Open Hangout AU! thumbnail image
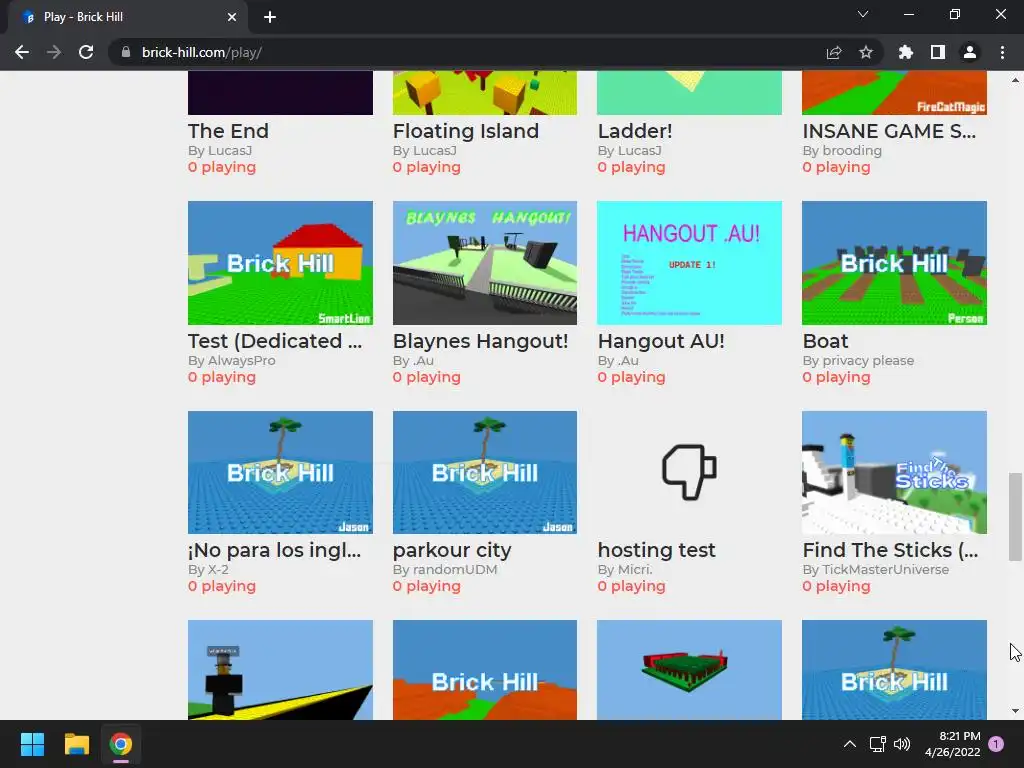Image resolution: width=1024 pixels, height=768 pixels. (689, 263)
